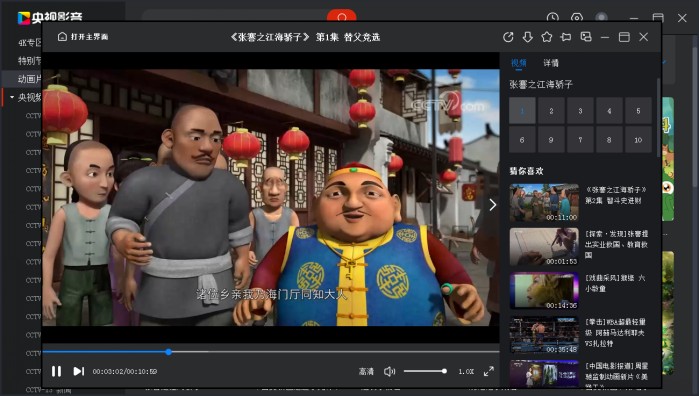Enter fullscreen with the expand arrows icon
699x396 pixels.
pos(489,371)
